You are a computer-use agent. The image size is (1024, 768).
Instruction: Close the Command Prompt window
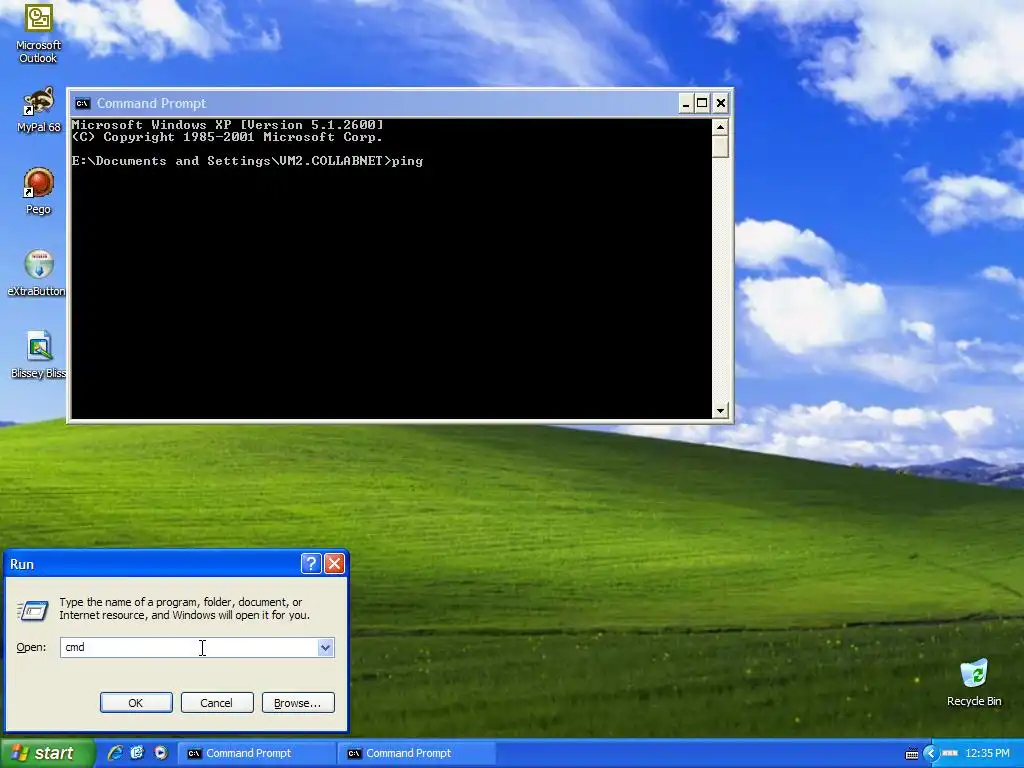pos(720,103)
